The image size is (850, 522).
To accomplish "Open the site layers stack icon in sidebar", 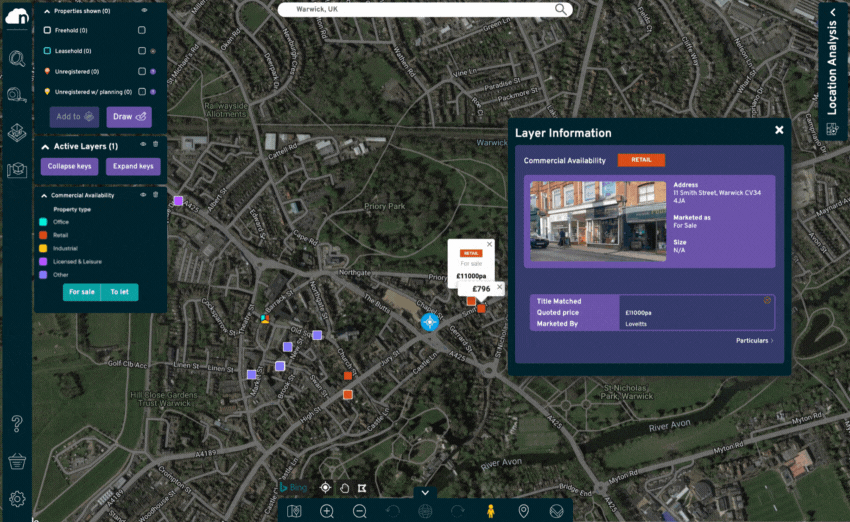I will tap(17, 132).
